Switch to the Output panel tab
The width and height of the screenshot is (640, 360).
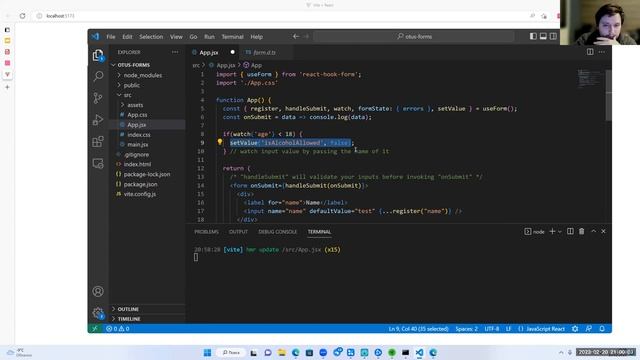(238, 231)
